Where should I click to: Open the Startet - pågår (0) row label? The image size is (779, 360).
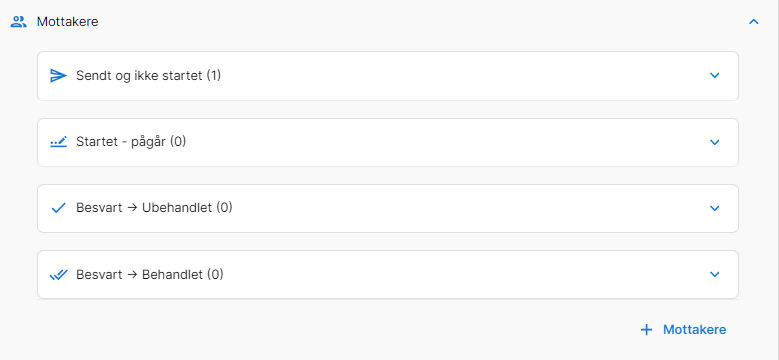coord(131,142)
